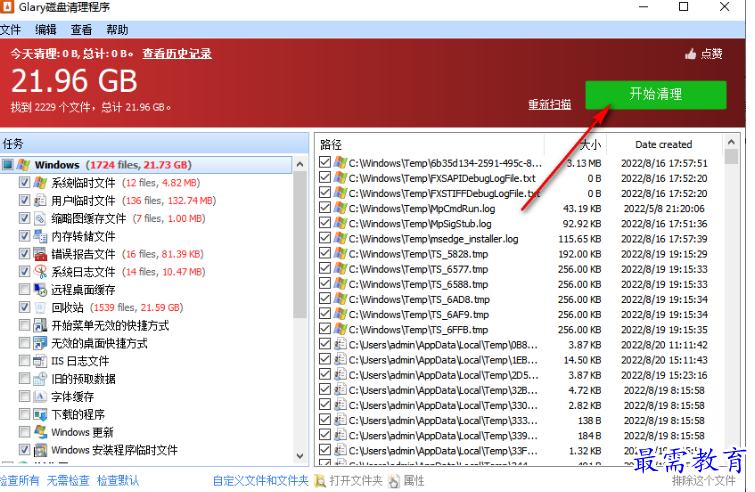The image size is (755, 492).
Task: Open the 帮助 menu
Action: [117, 30]
